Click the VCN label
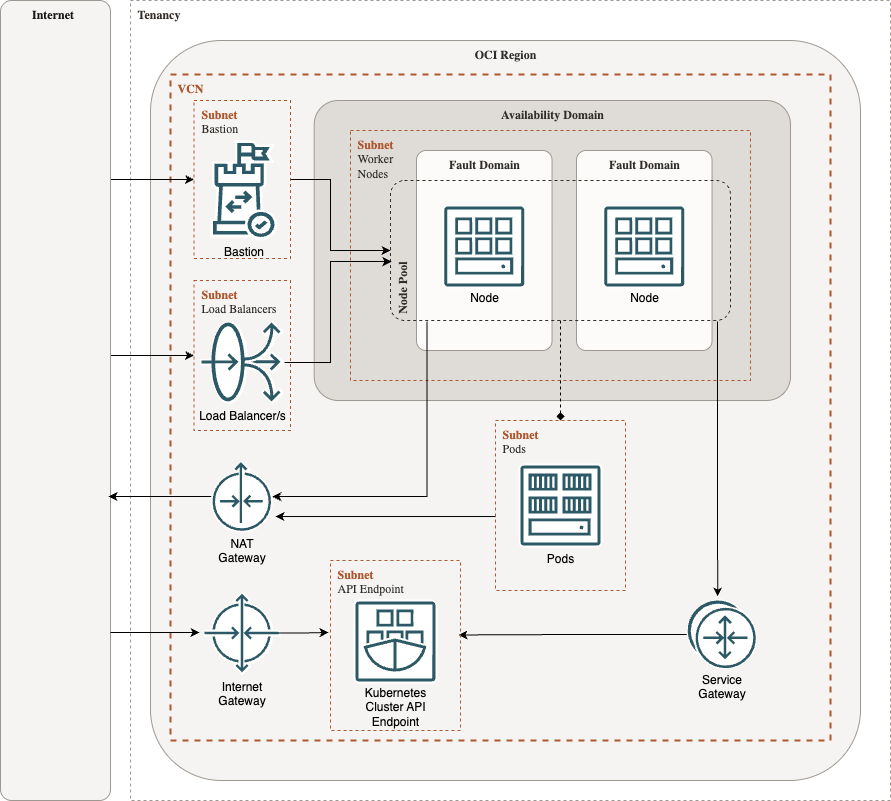 (x=189, y=89)
